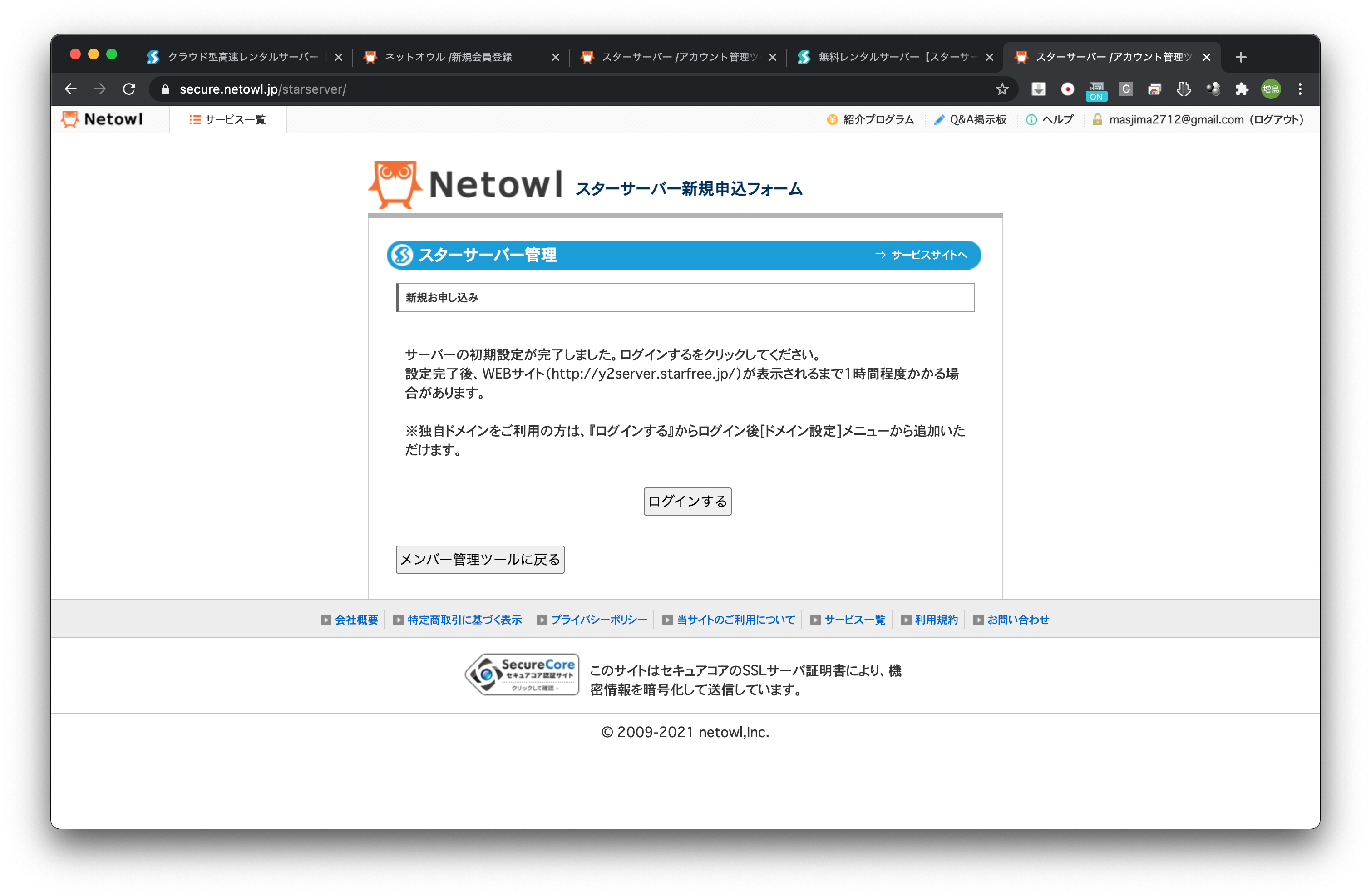
Task: Open the Extensions puzzle piece icon
Action: [x=1241, y=89]
